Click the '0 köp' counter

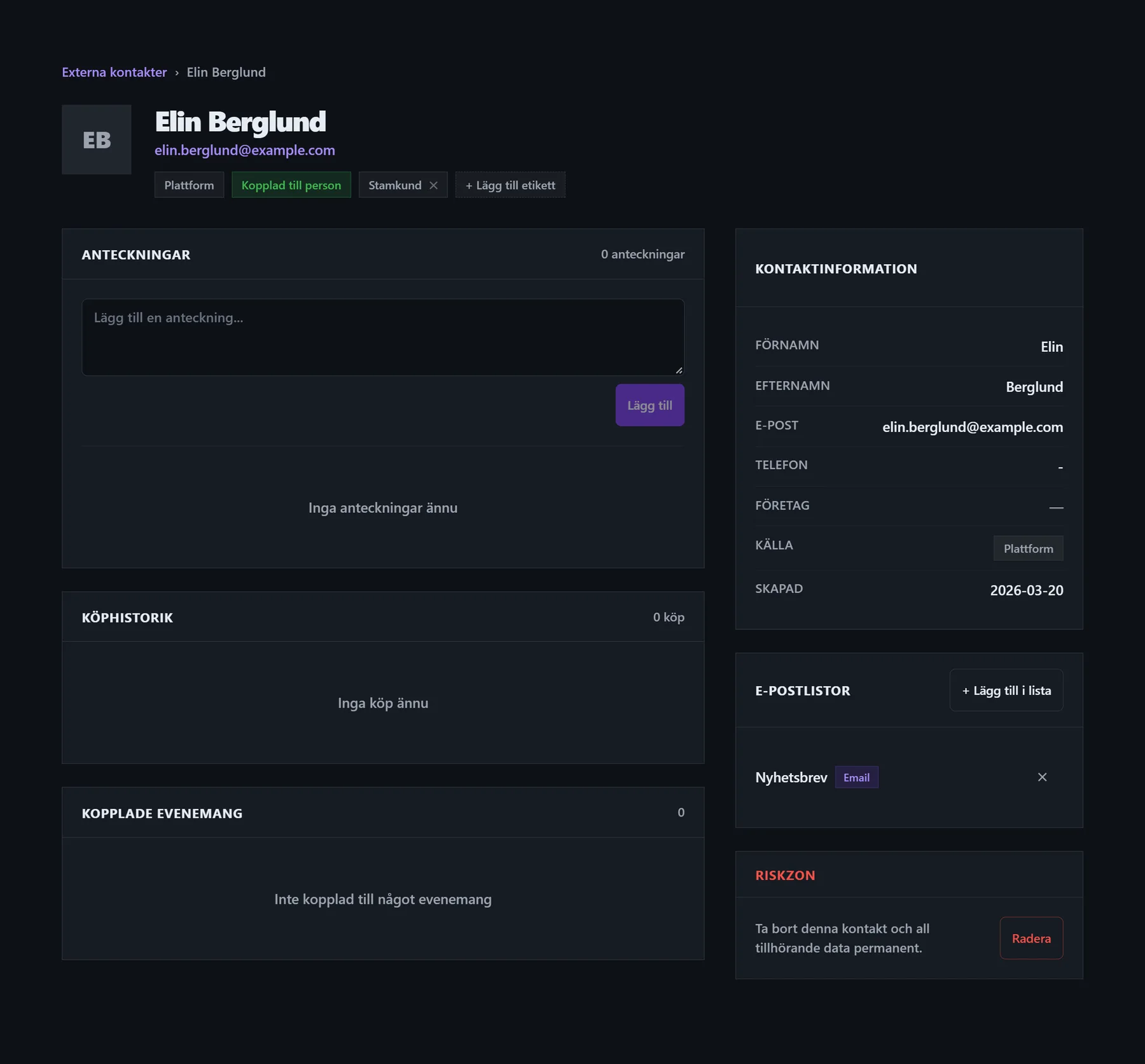click(669, 617)
